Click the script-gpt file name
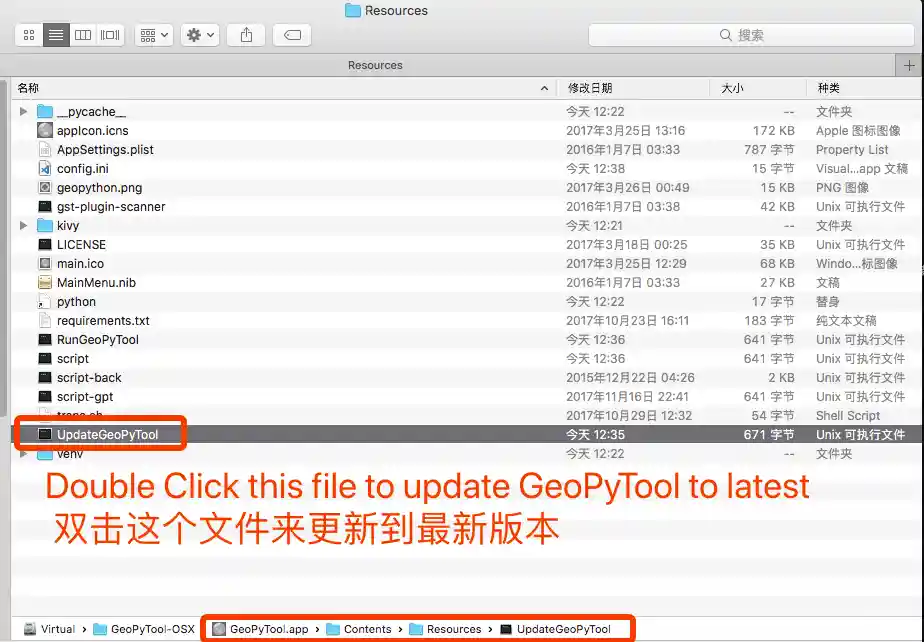The image size is (924, 642). click(85, 397)
